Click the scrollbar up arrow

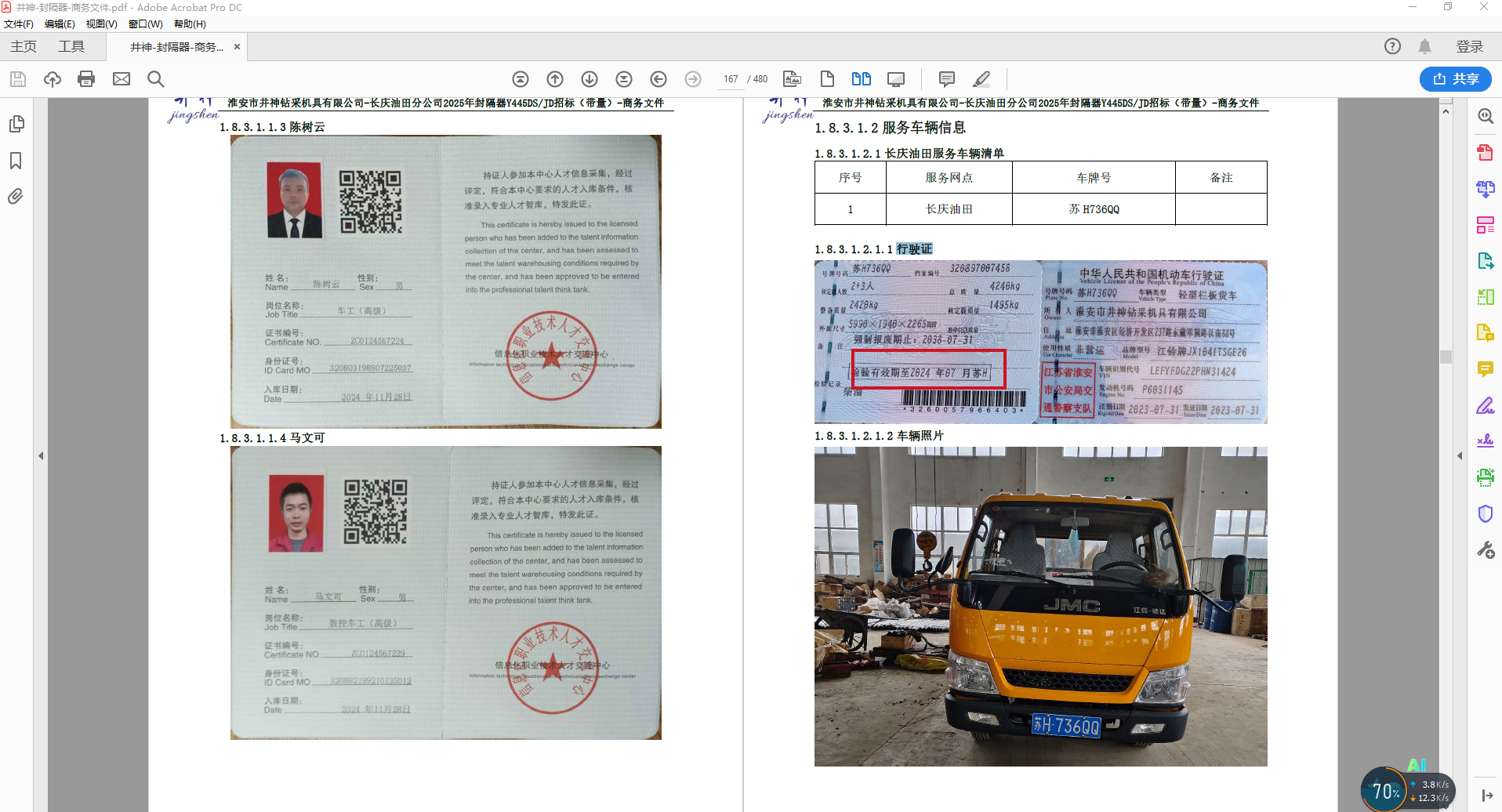point(1446,111)
